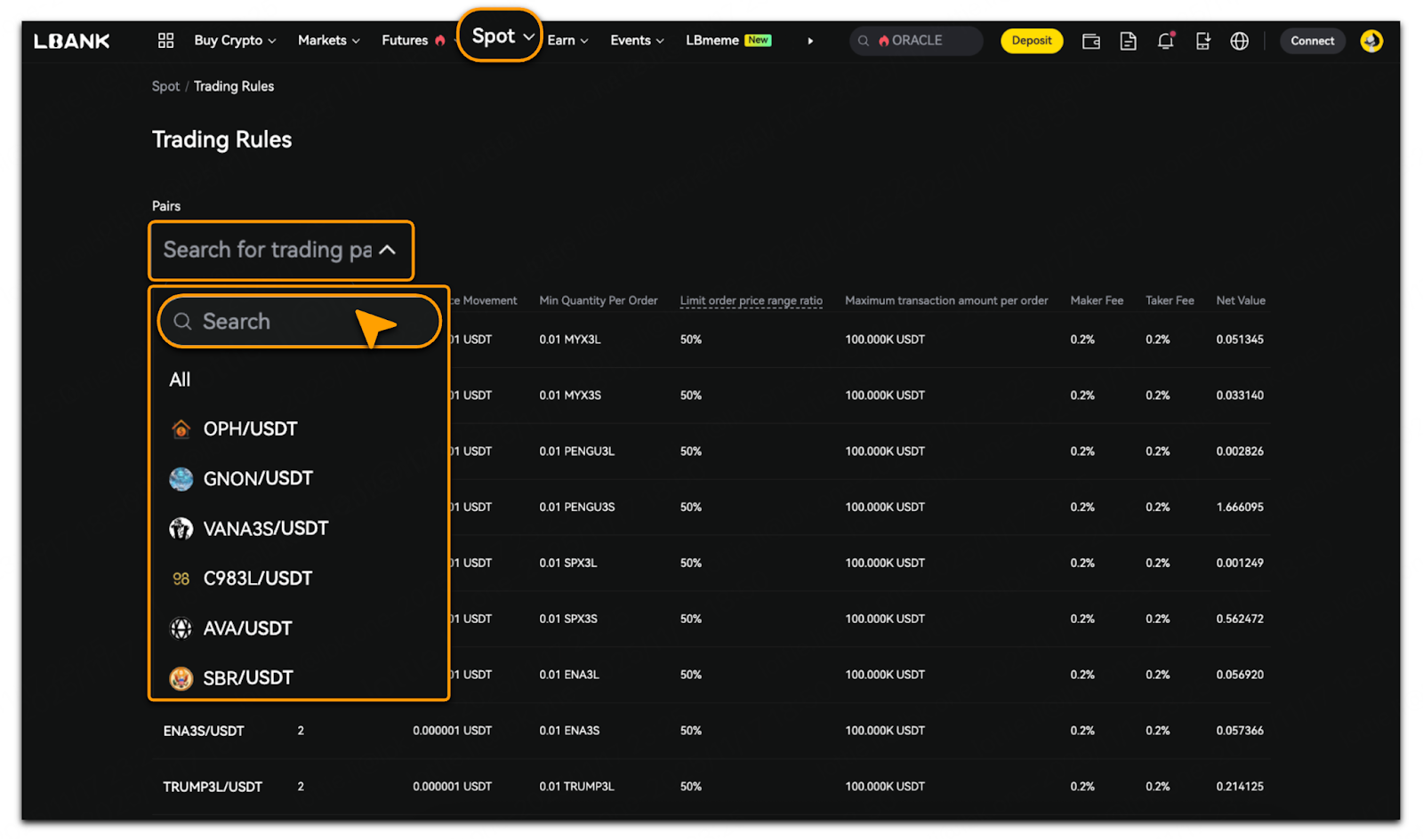Select OPH/USDT from the pairs list

tap(250, 429)
